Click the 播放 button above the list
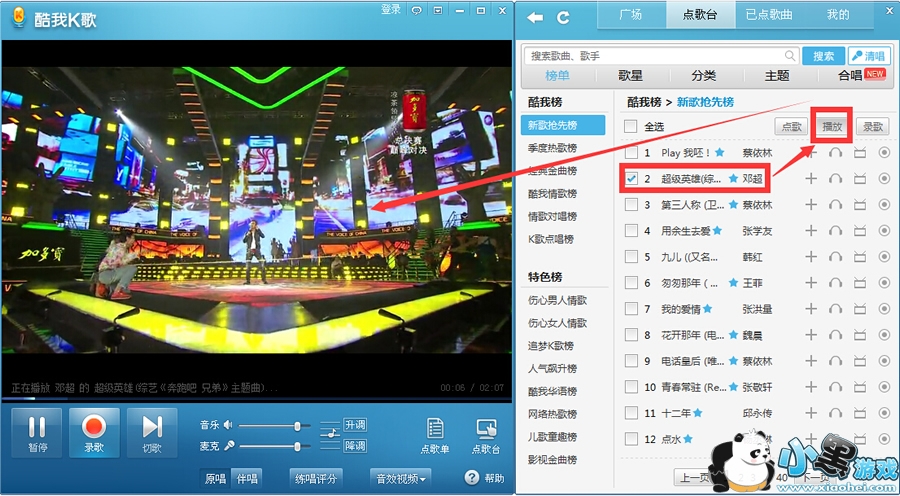This screenshot has width=900, height=496. pos(832,127)
